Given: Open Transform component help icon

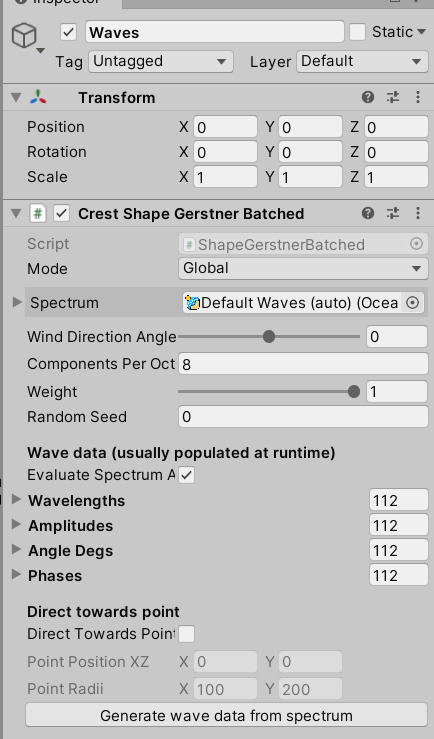Looking at the screenshot, I should pyautogui.click(x=368, y=97).
